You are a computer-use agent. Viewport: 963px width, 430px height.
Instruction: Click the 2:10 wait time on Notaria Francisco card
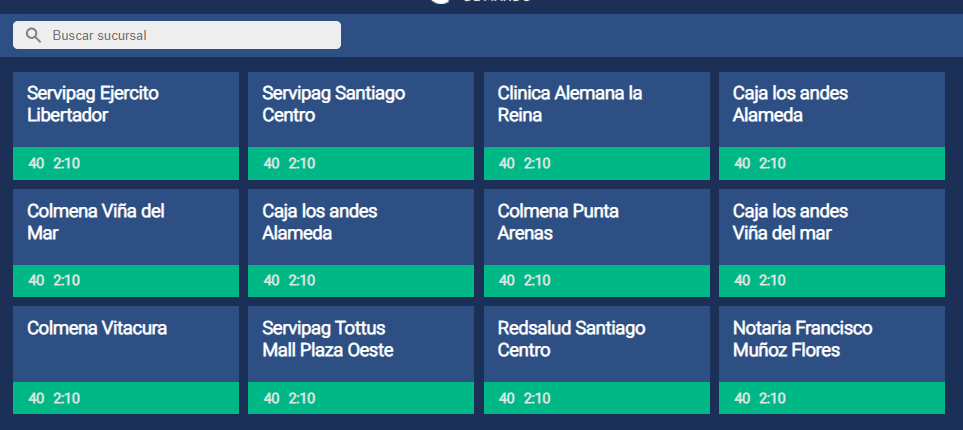(772, 398)
